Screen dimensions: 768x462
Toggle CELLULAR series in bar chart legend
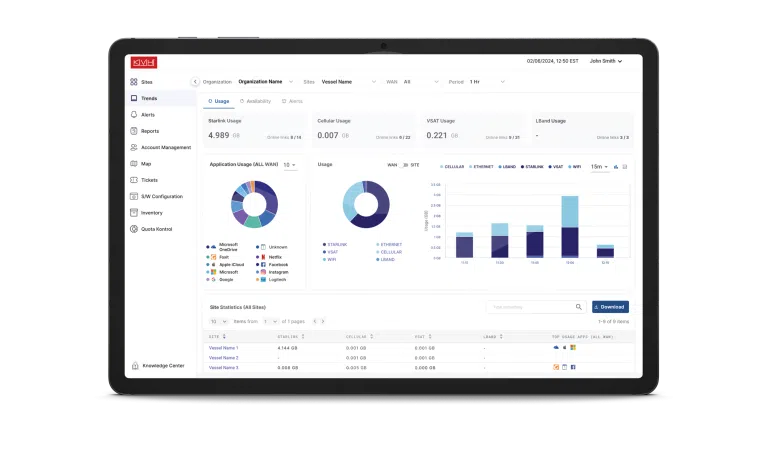point(452,167)
